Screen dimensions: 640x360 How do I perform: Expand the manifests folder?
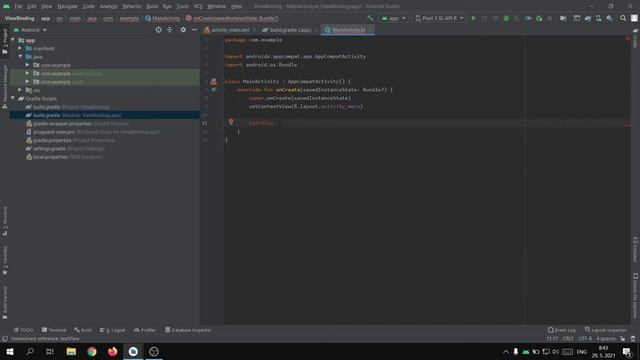coord(20,48)
